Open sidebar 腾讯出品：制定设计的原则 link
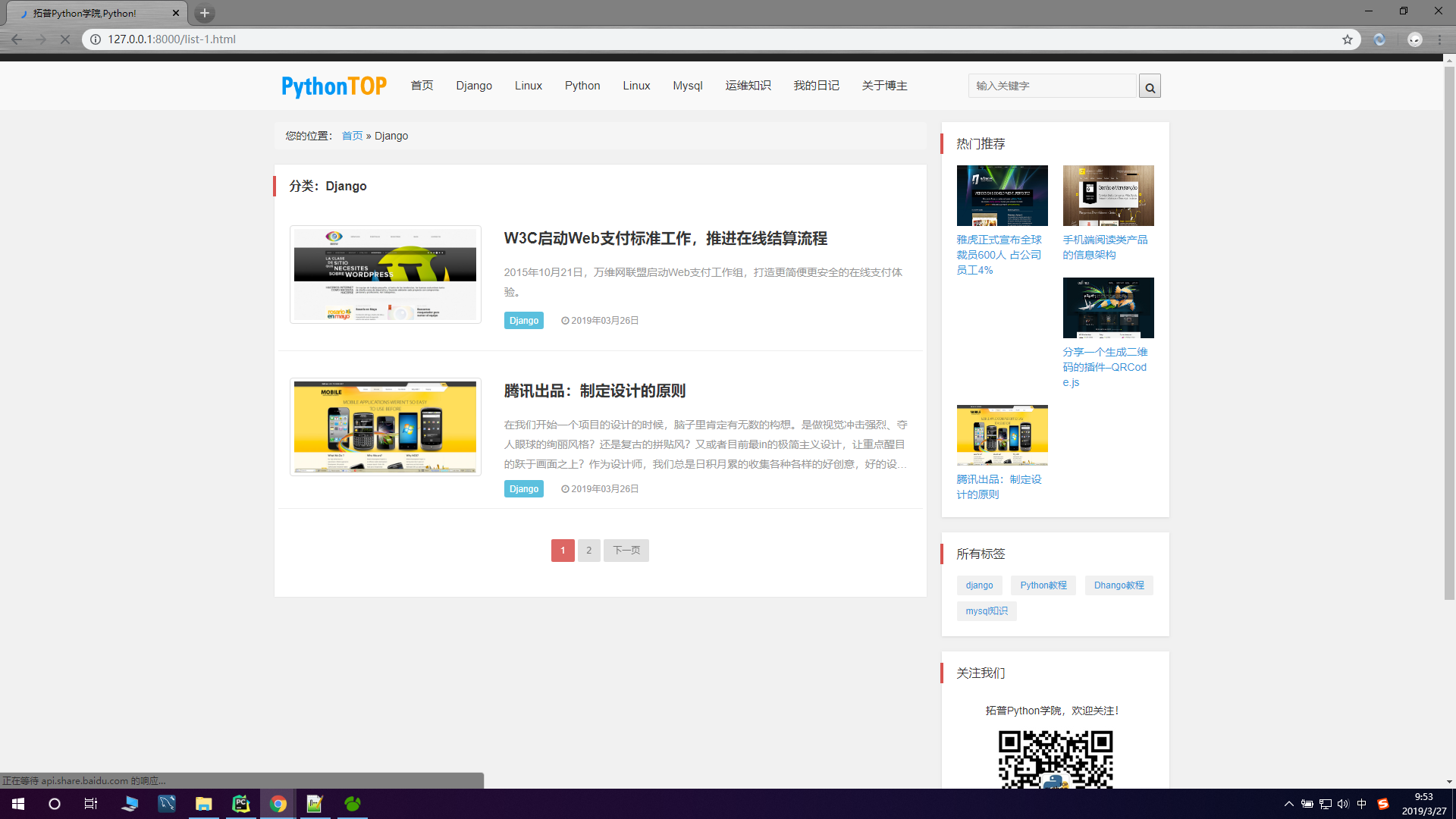This screenshot has width=1456, height=819. pyautogui.click(x=999, y=487)
